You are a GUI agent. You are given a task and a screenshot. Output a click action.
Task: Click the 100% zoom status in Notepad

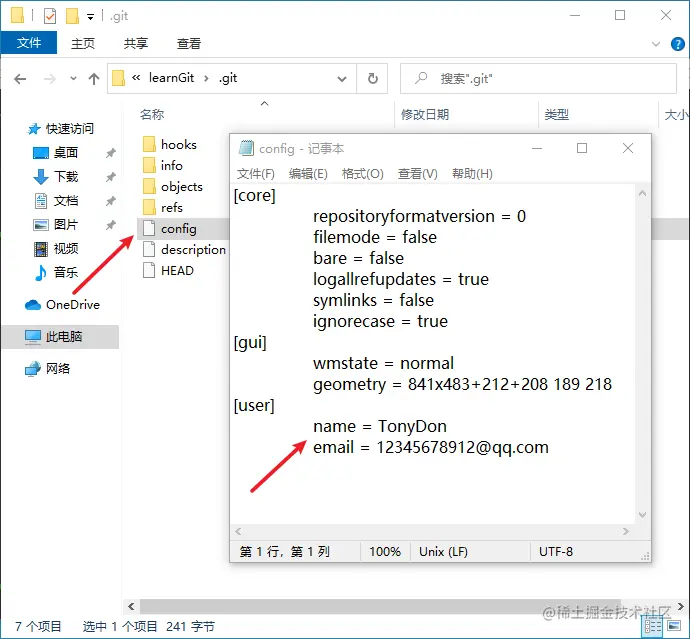pos(385,551)
